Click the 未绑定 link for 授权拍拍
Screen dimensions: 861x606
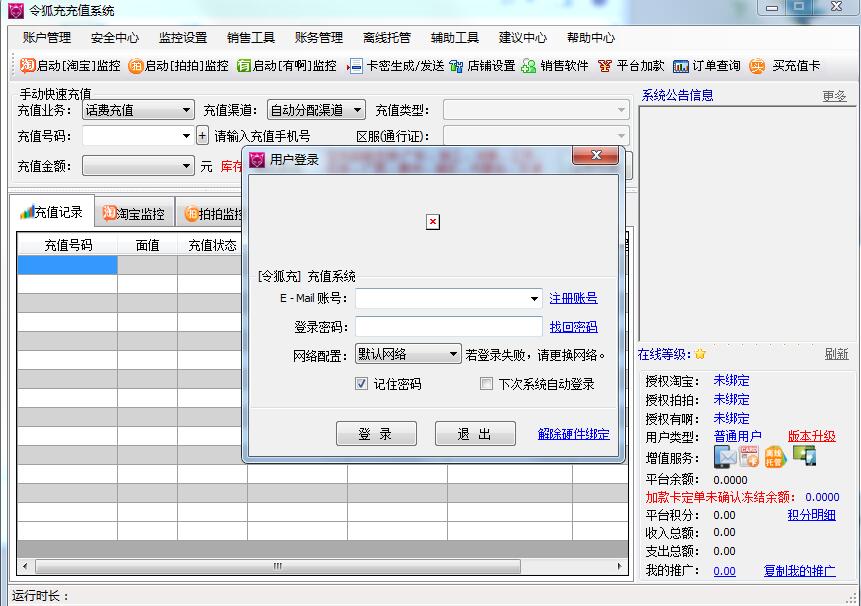click(x=731, y=399)
